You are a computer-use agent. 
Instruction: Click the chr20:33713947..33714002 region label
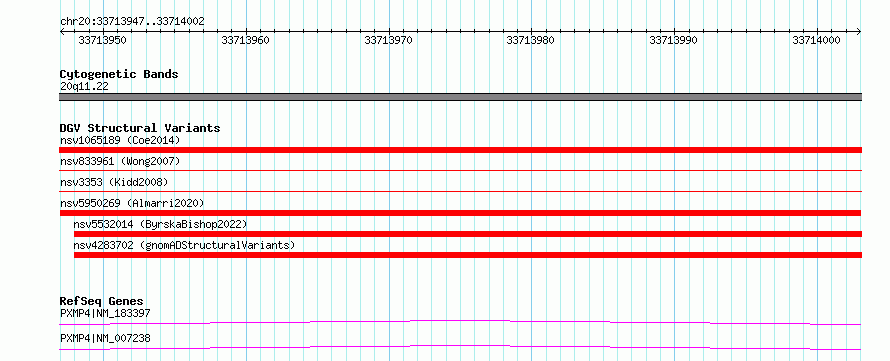point(132,22)
